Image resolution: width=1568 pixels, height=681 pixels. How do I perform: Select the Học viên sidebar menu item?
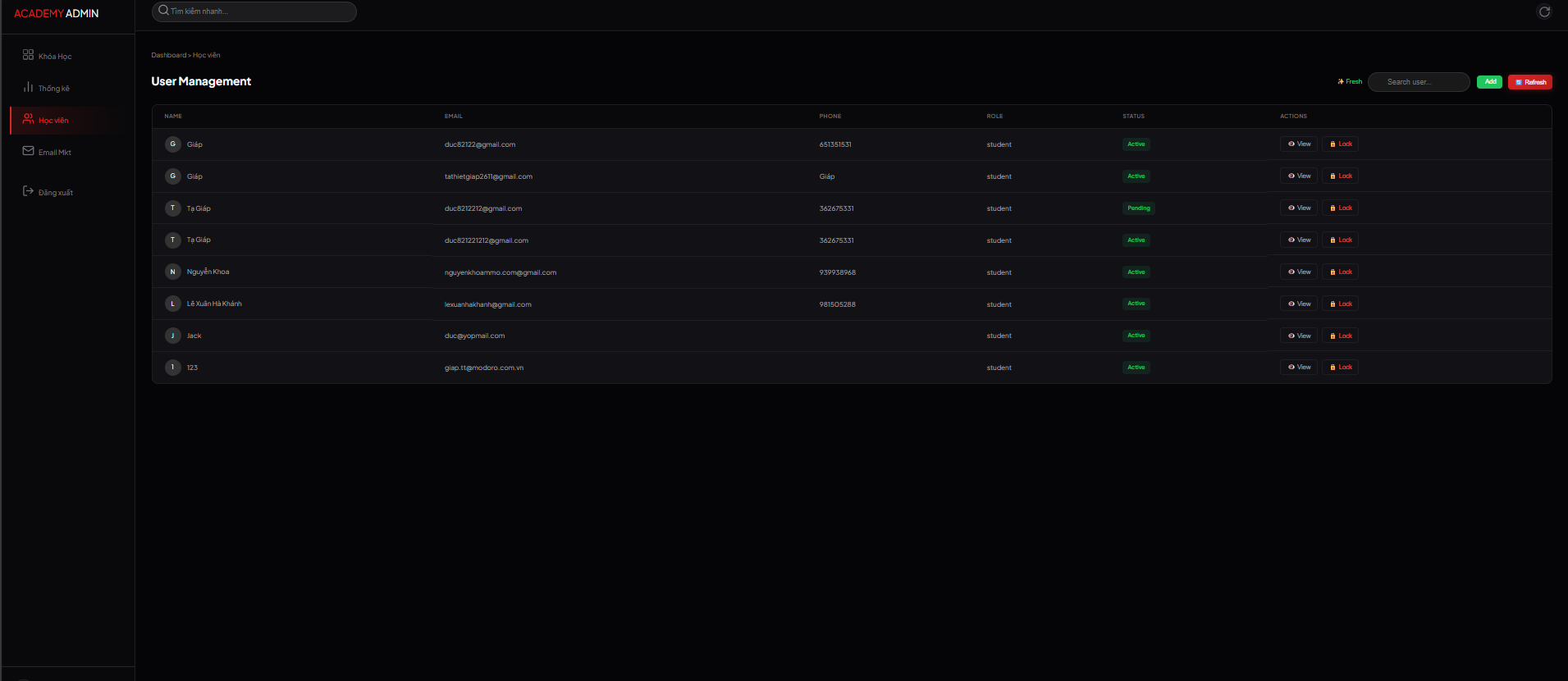(53, 121)
